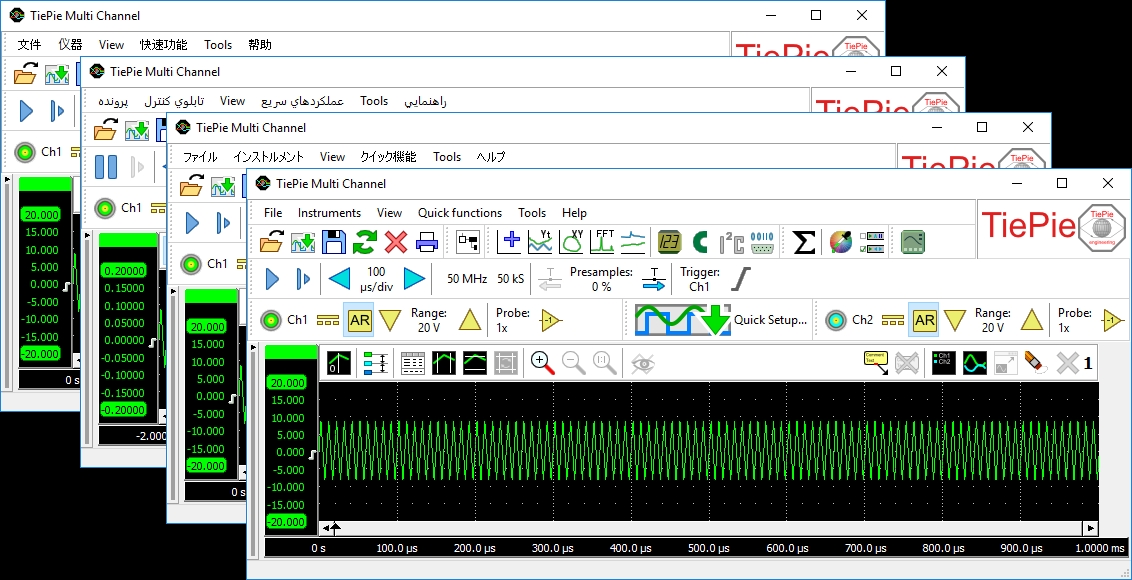Open the I2C analyzer tool

point(732,241)
